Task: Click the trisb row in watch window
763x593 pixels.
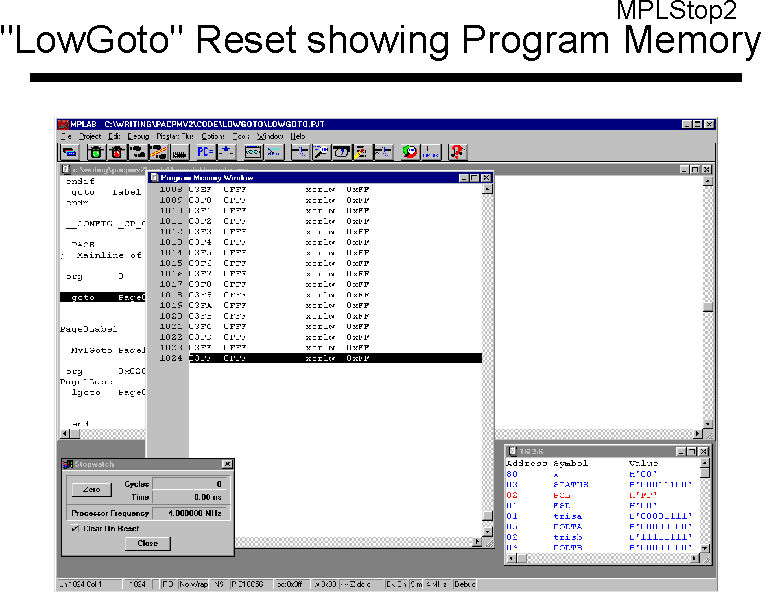Action: pos(603,537)
